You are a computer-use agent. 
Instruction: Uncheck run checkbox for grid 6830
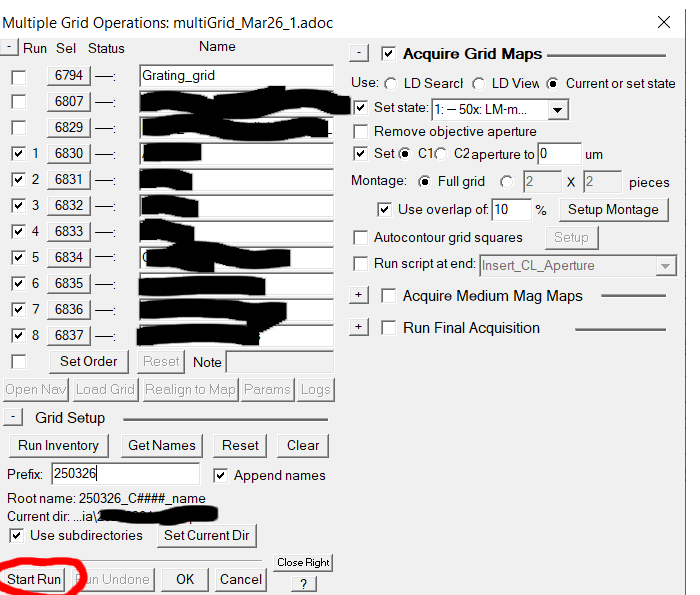[x=18, y=154]
